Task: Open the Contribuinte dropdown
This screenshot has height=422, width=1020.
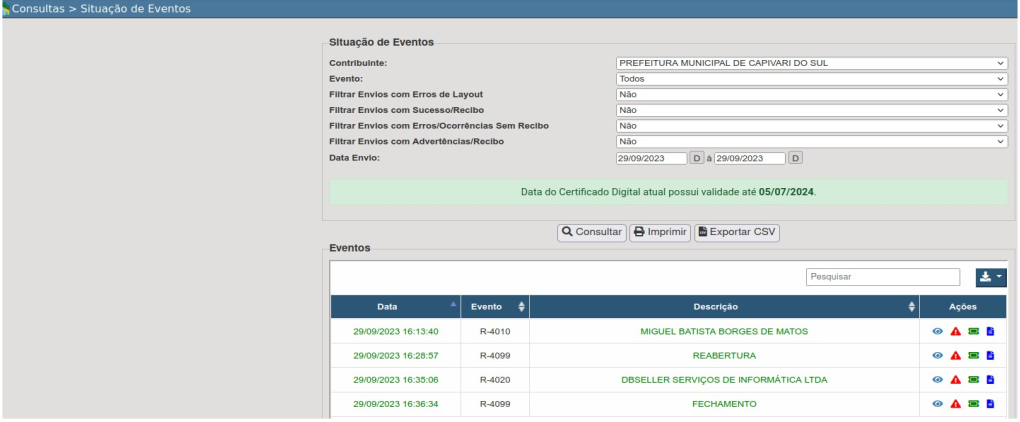Action: [811, 63]
